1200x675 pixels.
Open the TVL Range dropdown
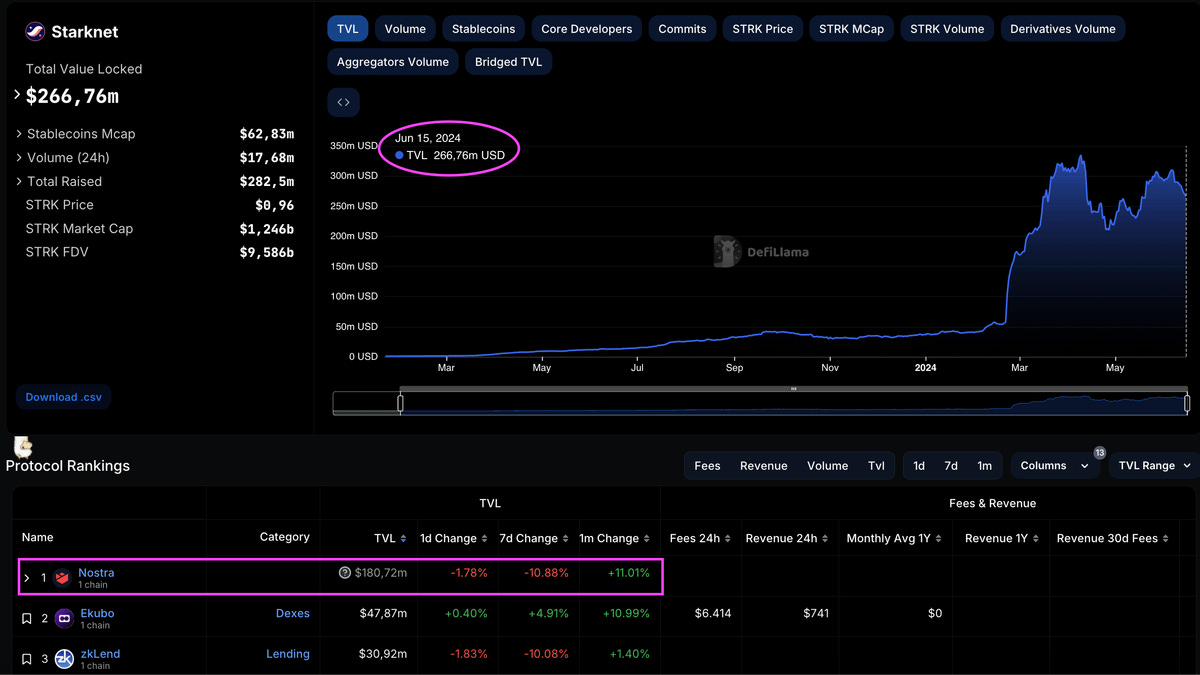coord(1154,466)
